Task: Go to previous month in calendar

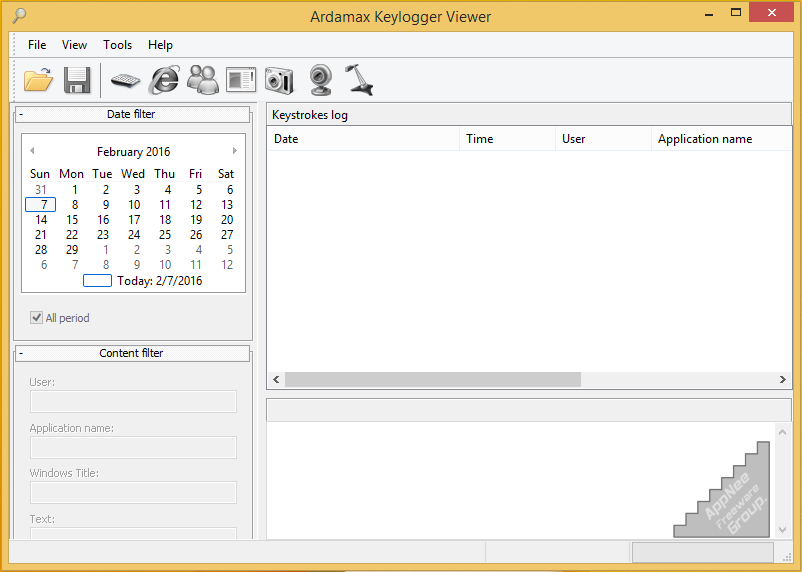Action: [x=32, y=150]
